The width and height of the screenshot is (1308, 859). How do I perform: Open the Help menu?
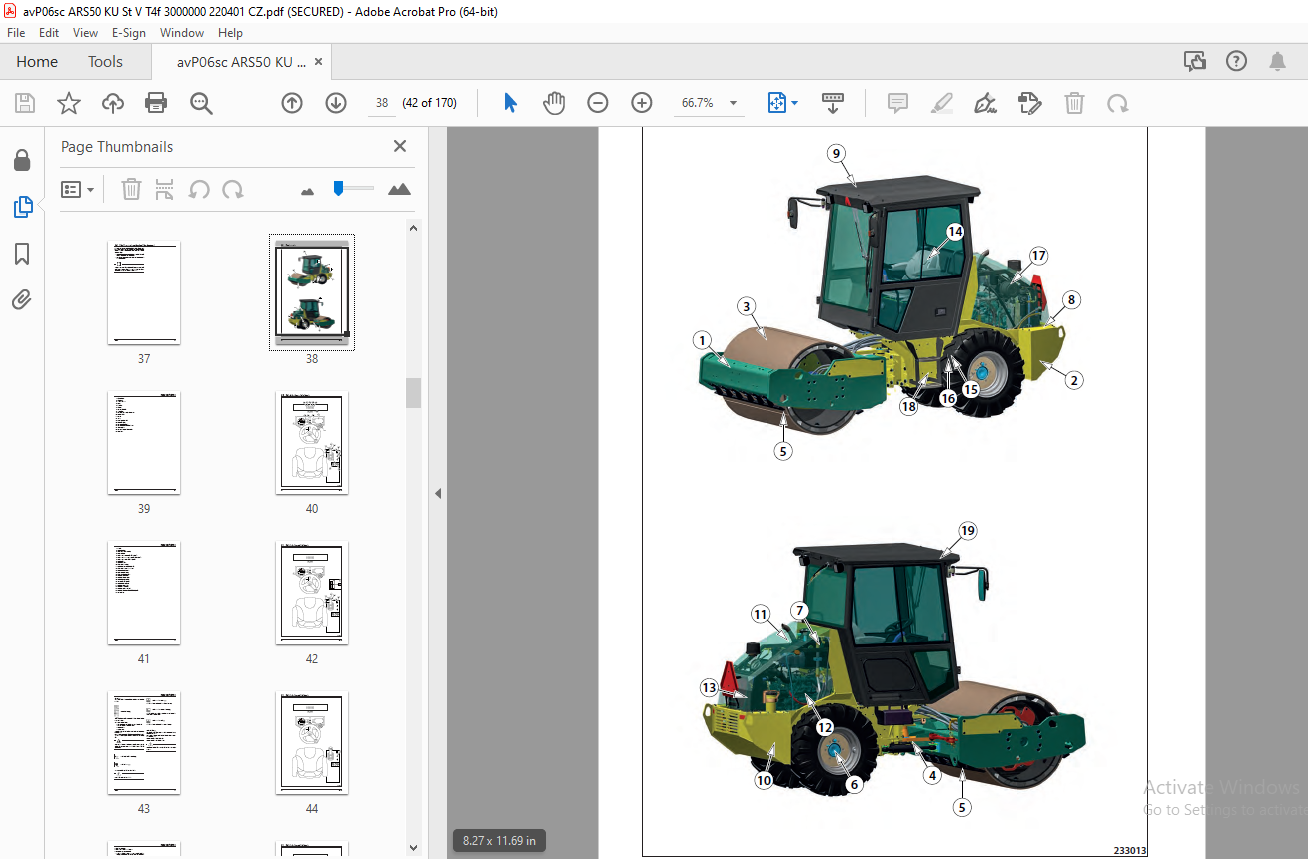(x=230, y=33)
